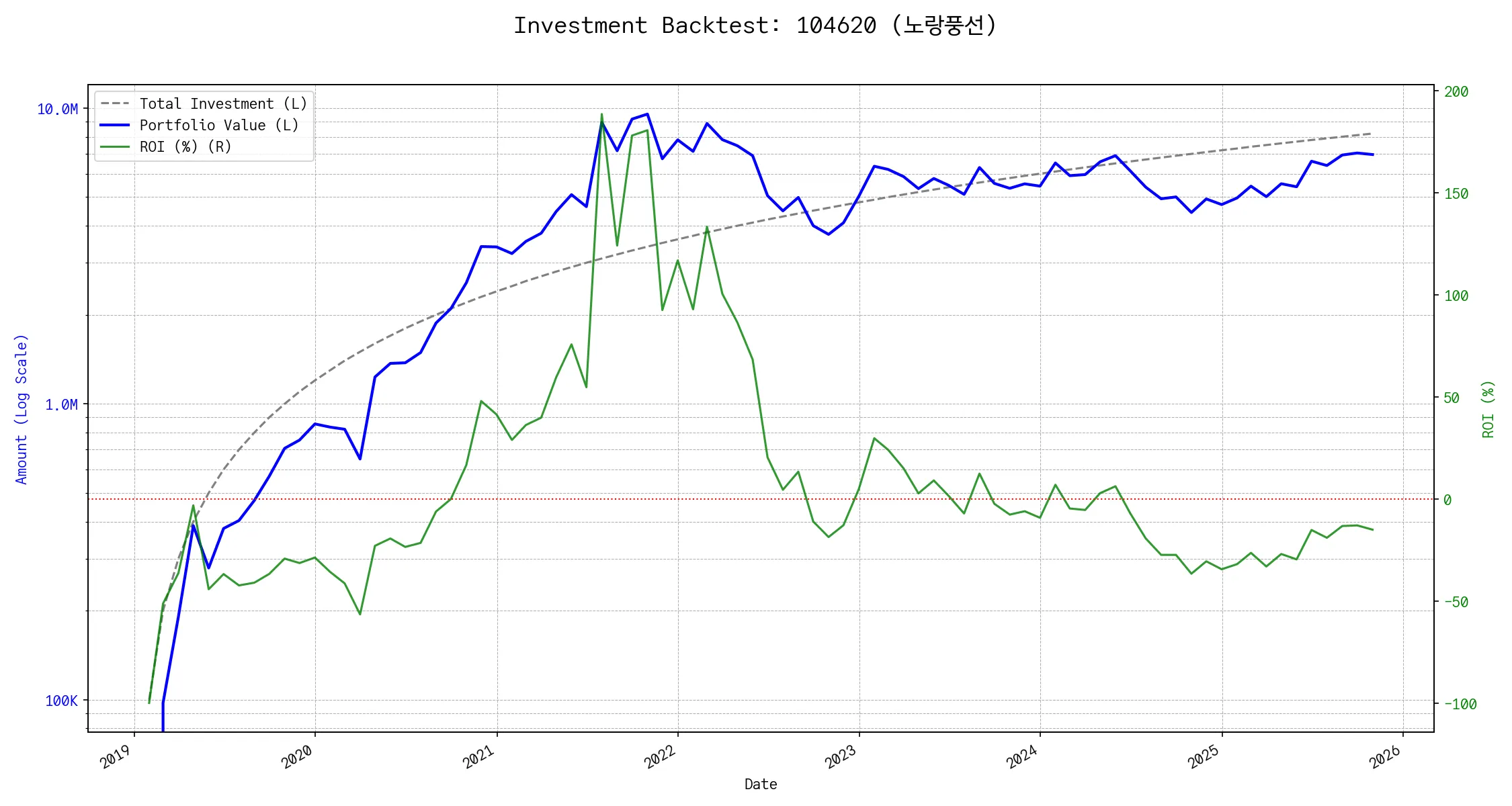Screen dimensions: 1512x806
Task: Click the 2021 x-axis tick label
Action: [x=478, y=757]
